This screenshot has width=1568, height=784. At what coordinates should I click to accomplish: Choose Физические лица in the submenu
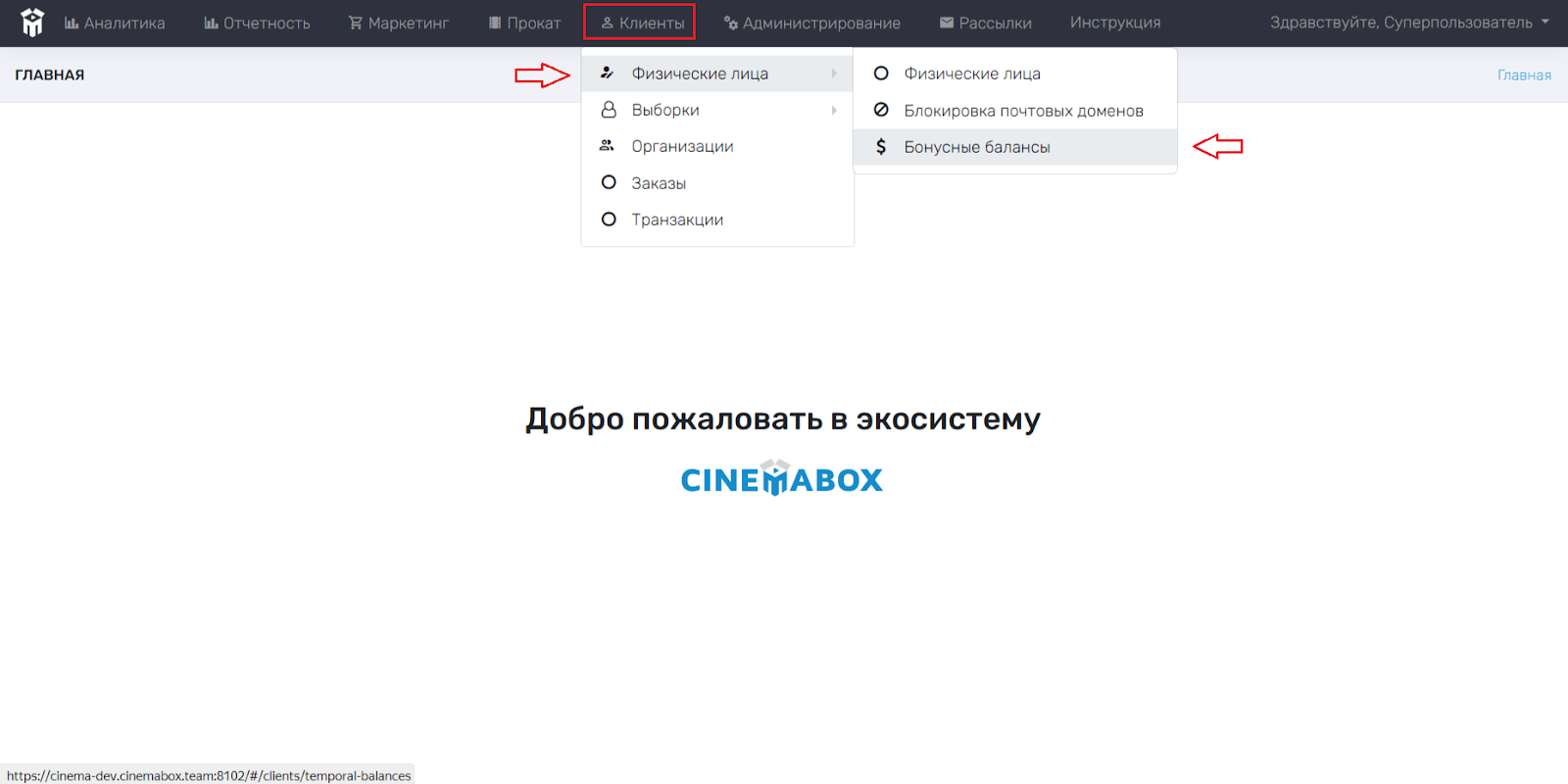[1015, 73]
